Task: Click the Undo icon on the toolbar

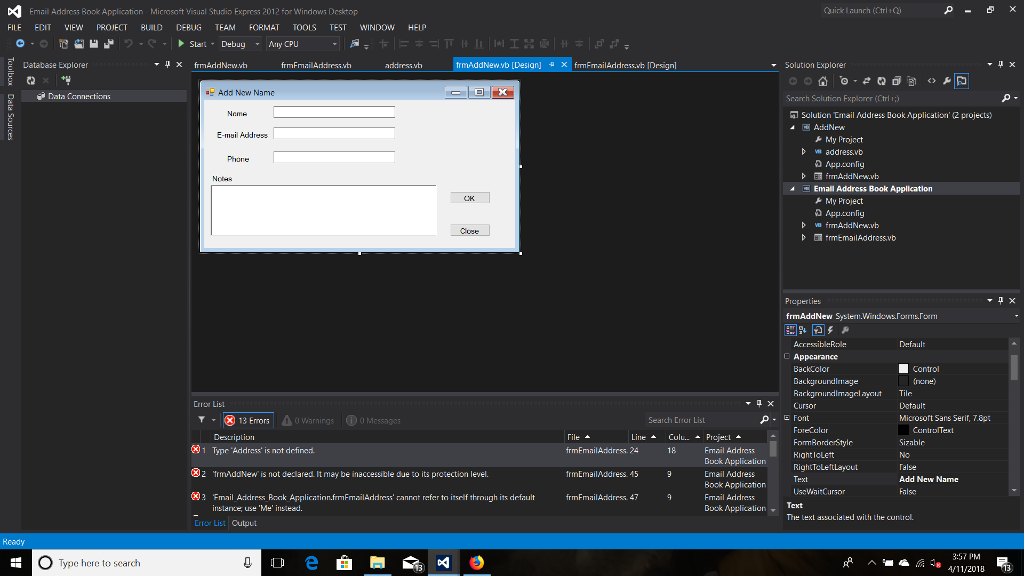Action: 129,44
